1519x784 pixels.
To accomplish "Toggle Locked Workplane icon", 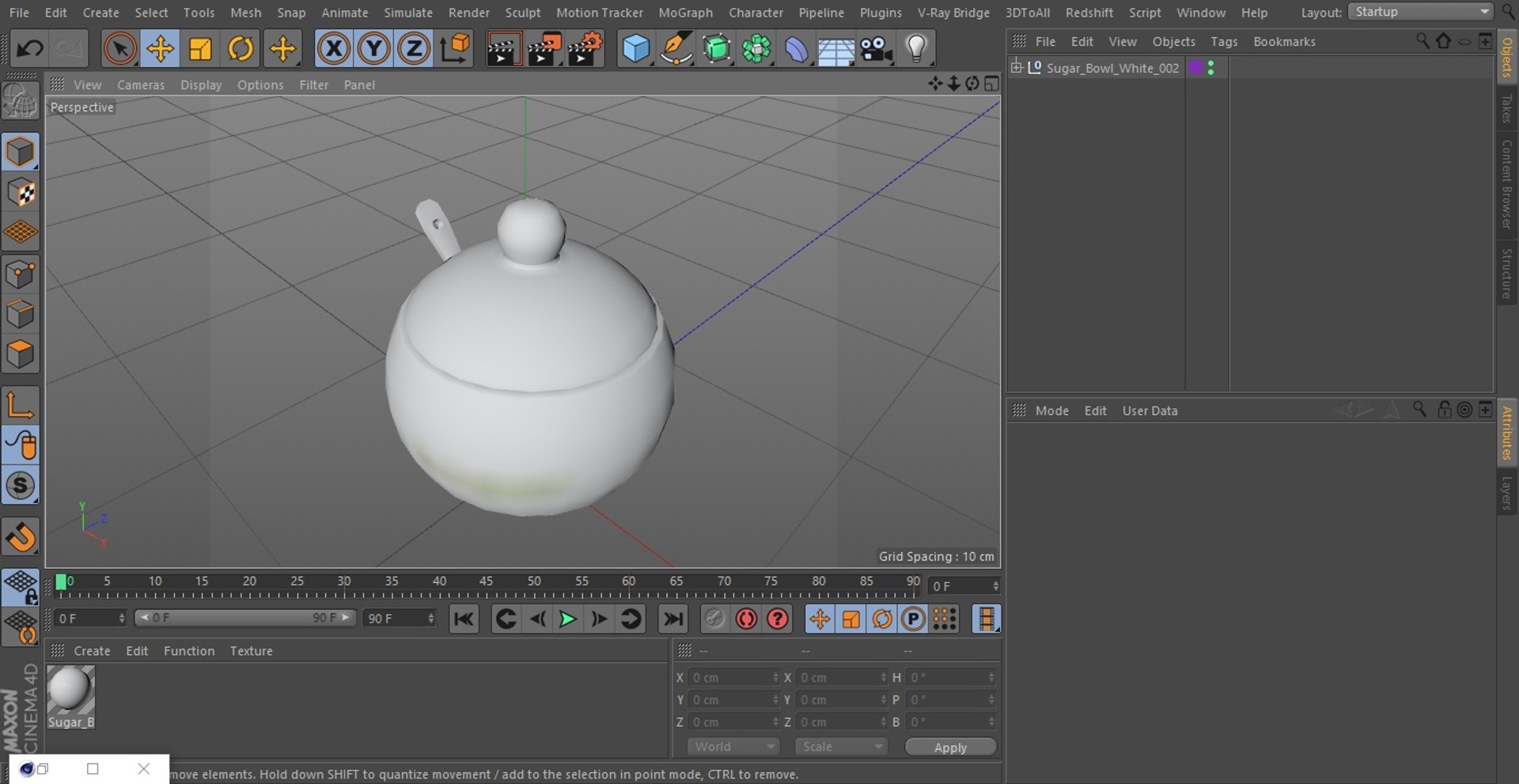I will click(x=21, y=587).
